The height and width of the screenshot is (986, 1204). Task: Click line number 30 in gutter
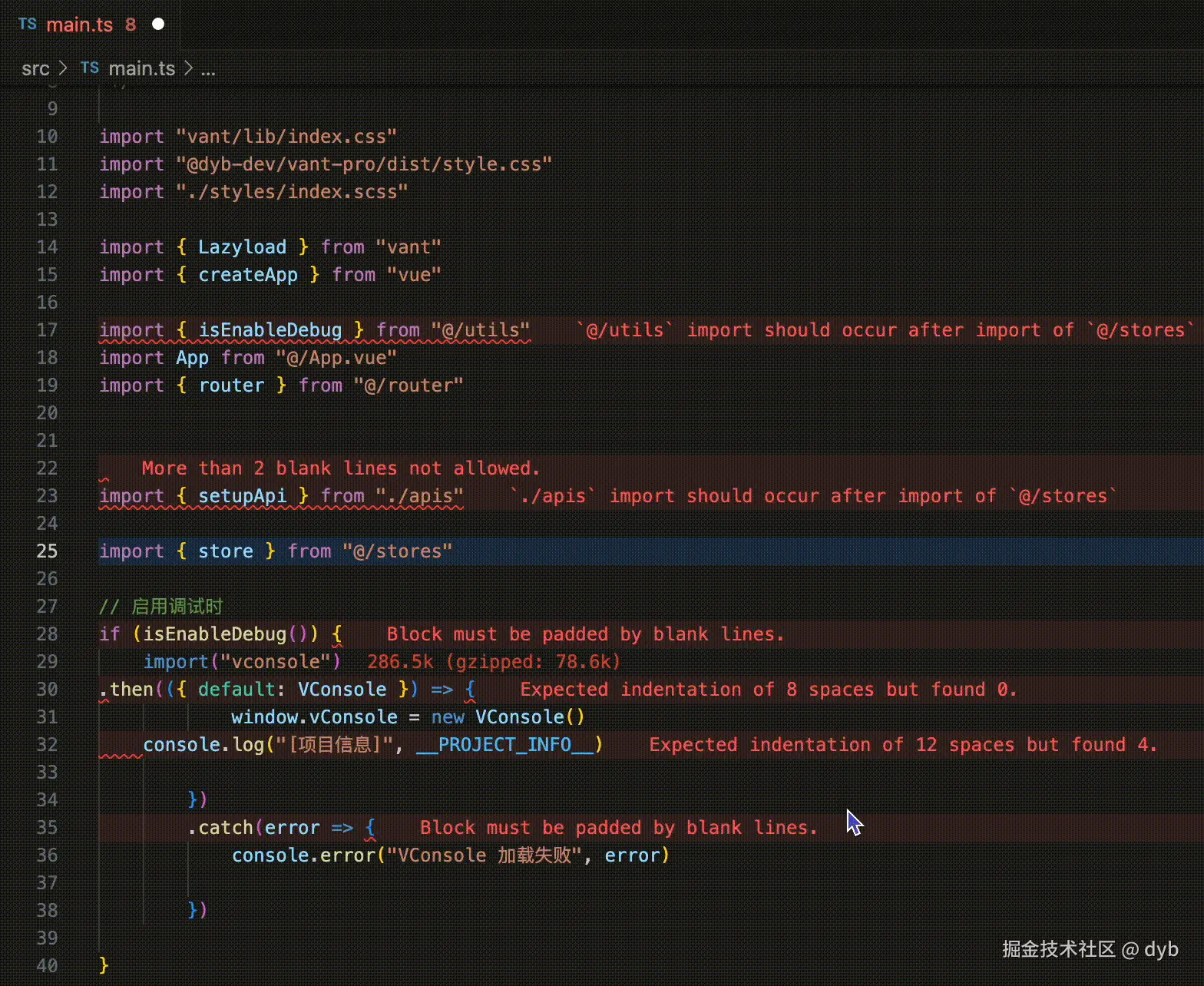tap(48, 690)
